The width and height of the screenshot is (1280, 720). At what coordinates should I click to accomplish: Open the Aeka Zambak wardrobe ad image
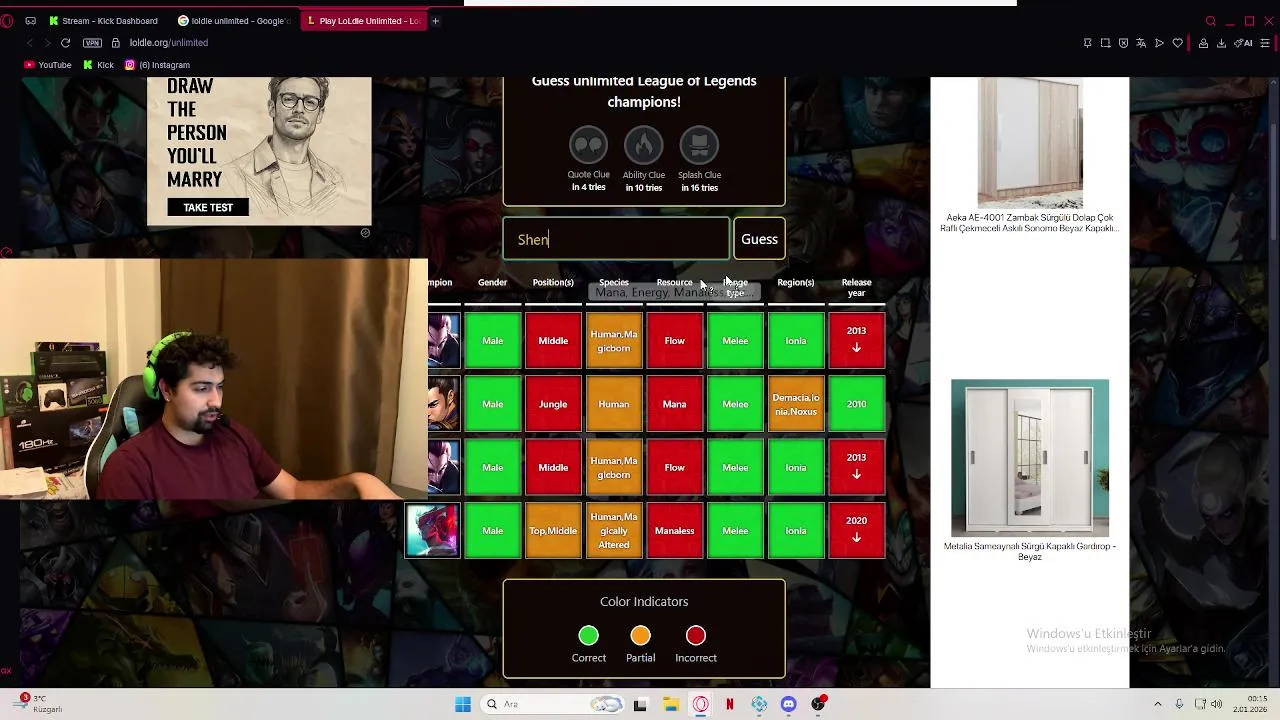pyautogui.click(x=1030, y=143)
